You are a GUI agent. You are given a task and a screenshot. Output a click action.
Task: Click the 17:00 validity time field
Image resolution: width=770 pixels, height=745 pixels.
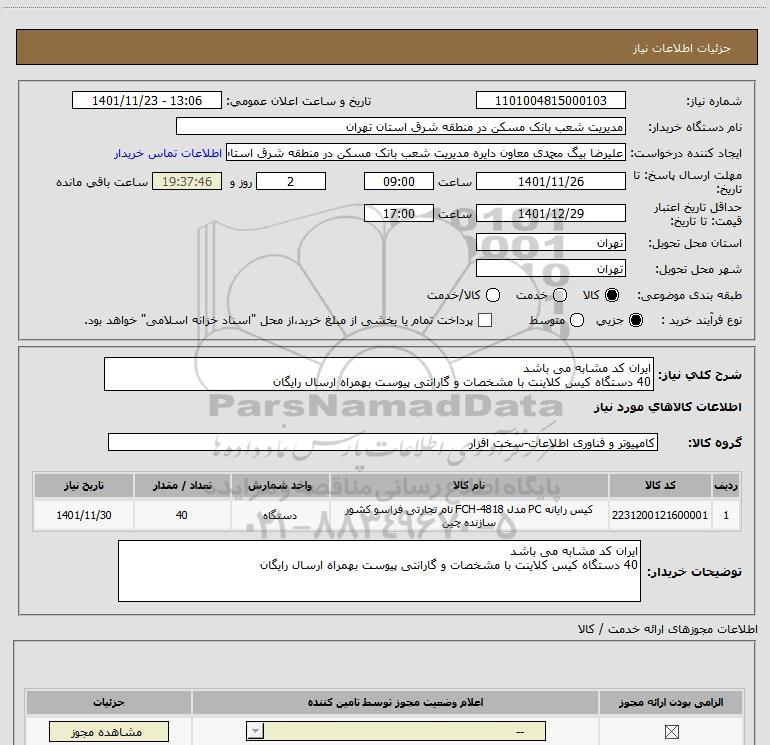[395, 214]
